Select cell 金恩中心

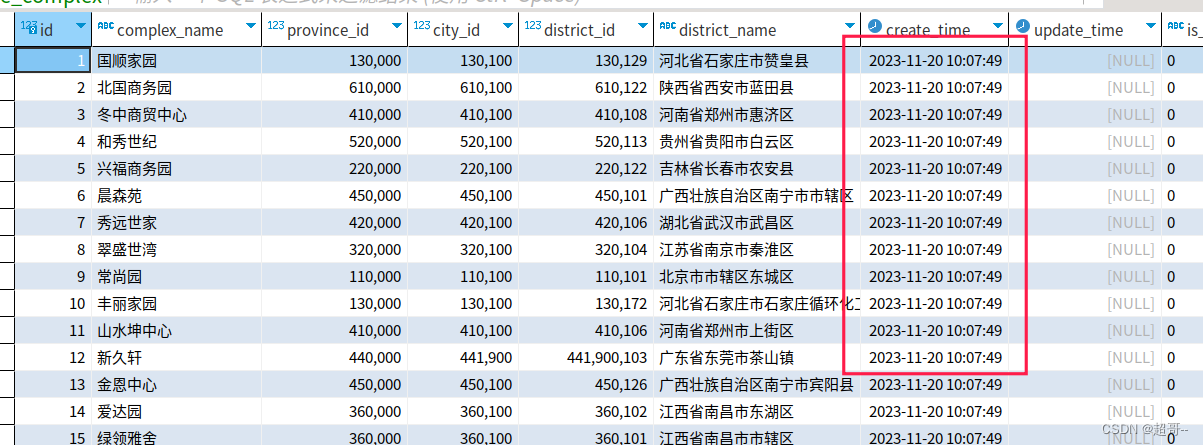[176, 385]
